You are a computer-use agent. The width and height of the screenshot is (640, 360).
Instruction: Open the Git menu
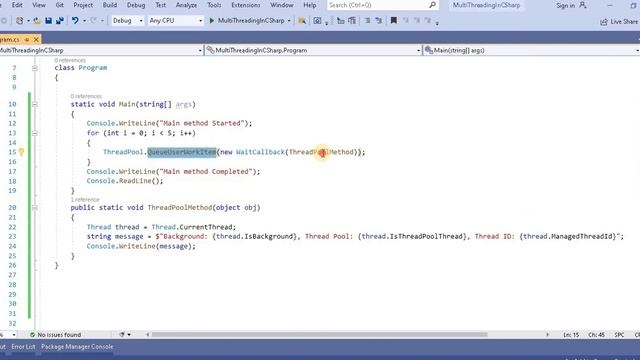60,5
